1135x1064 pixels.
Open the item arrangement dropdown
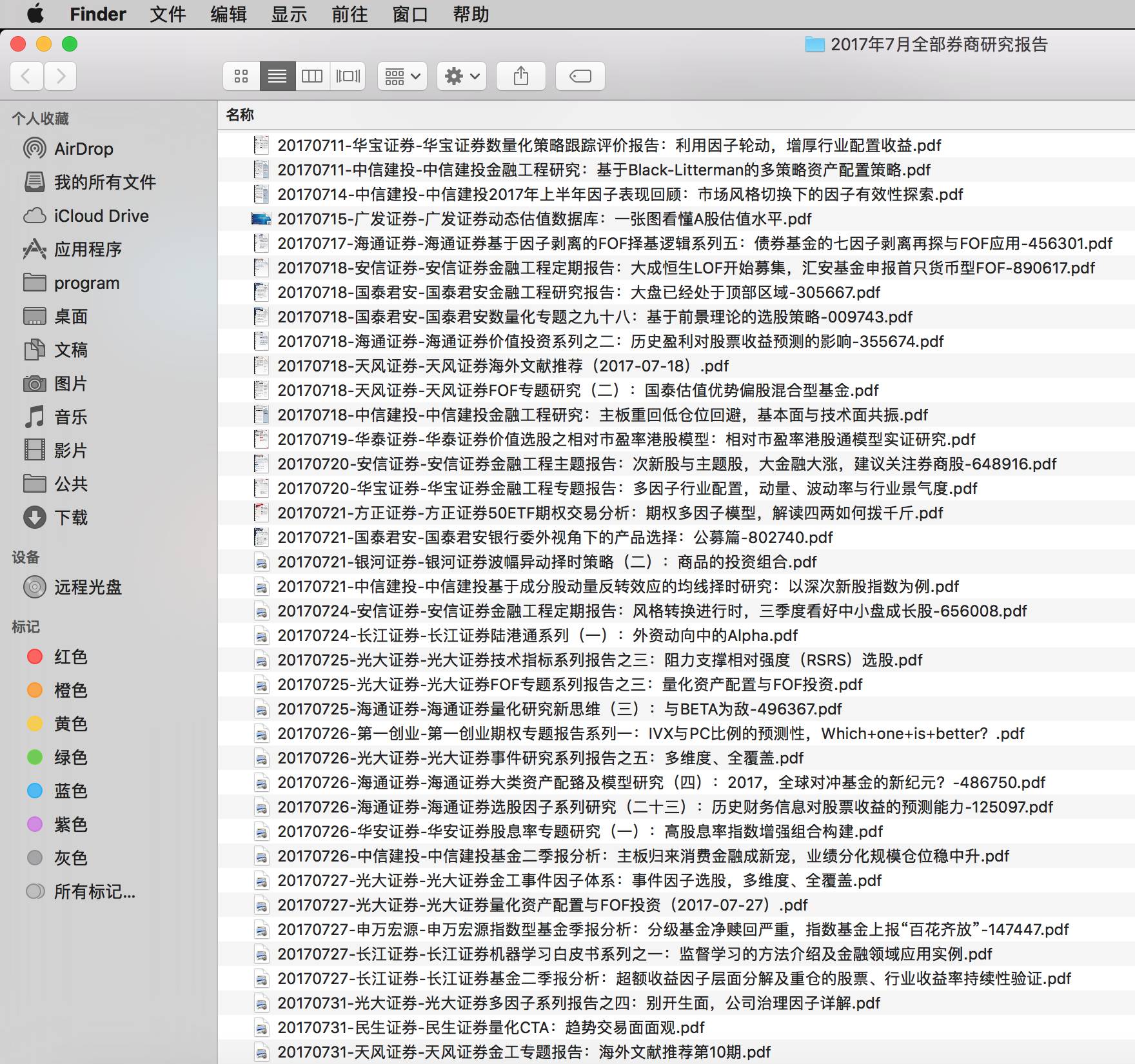click(402, 76)
